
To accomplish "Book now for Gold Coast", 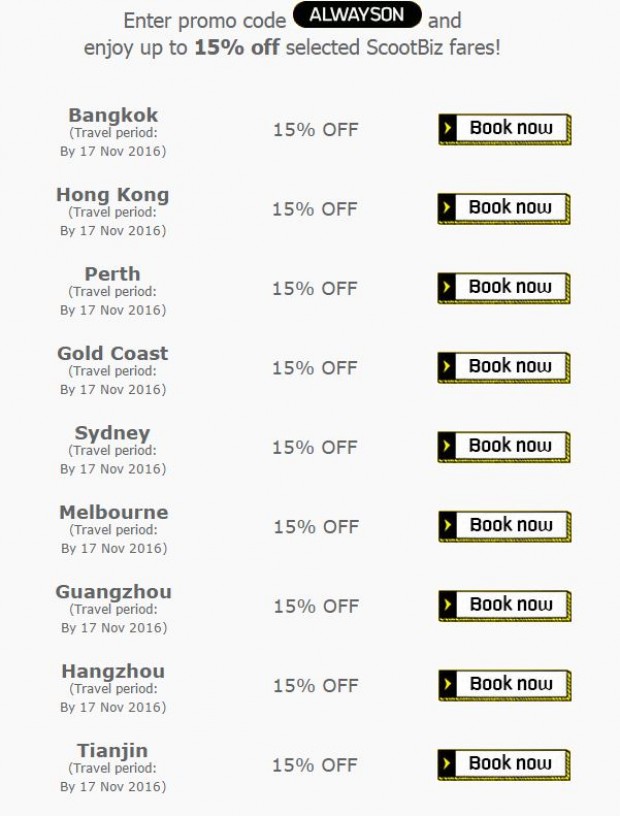I will click(504, 367).
